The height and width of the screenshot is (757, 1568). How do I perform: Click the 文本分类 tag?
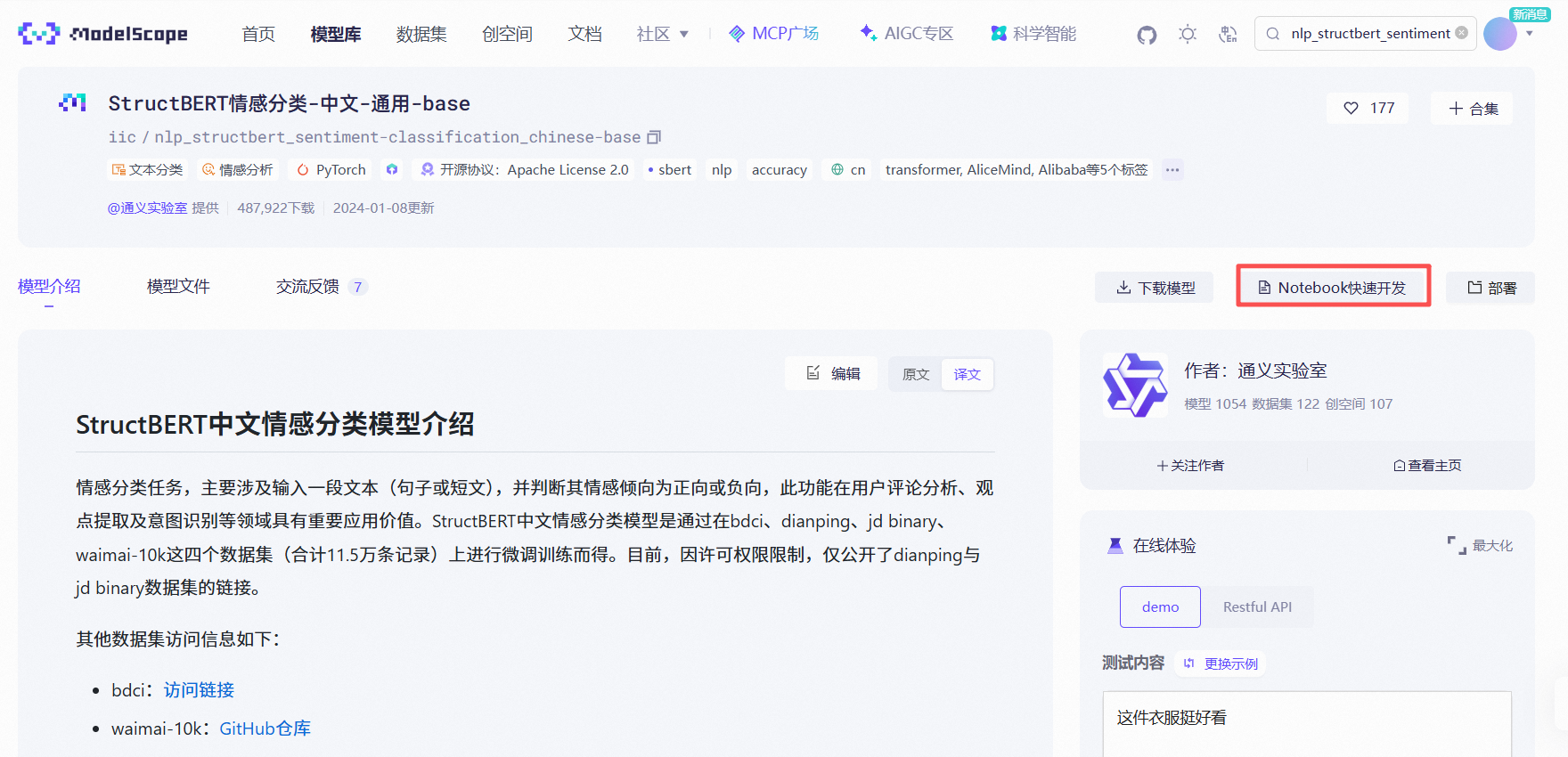click(x=147, y=169)
